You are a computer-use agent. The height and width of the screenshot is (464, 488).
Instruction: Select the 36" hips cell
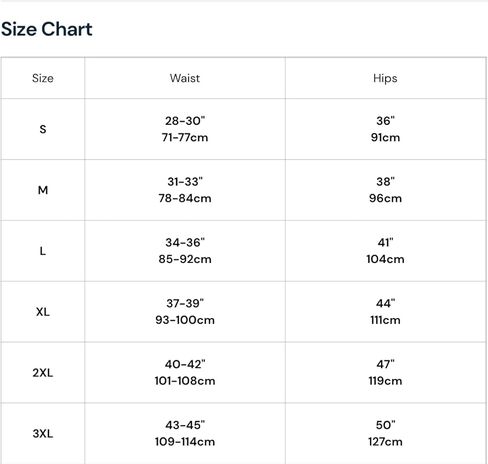[x=386, y=129]
